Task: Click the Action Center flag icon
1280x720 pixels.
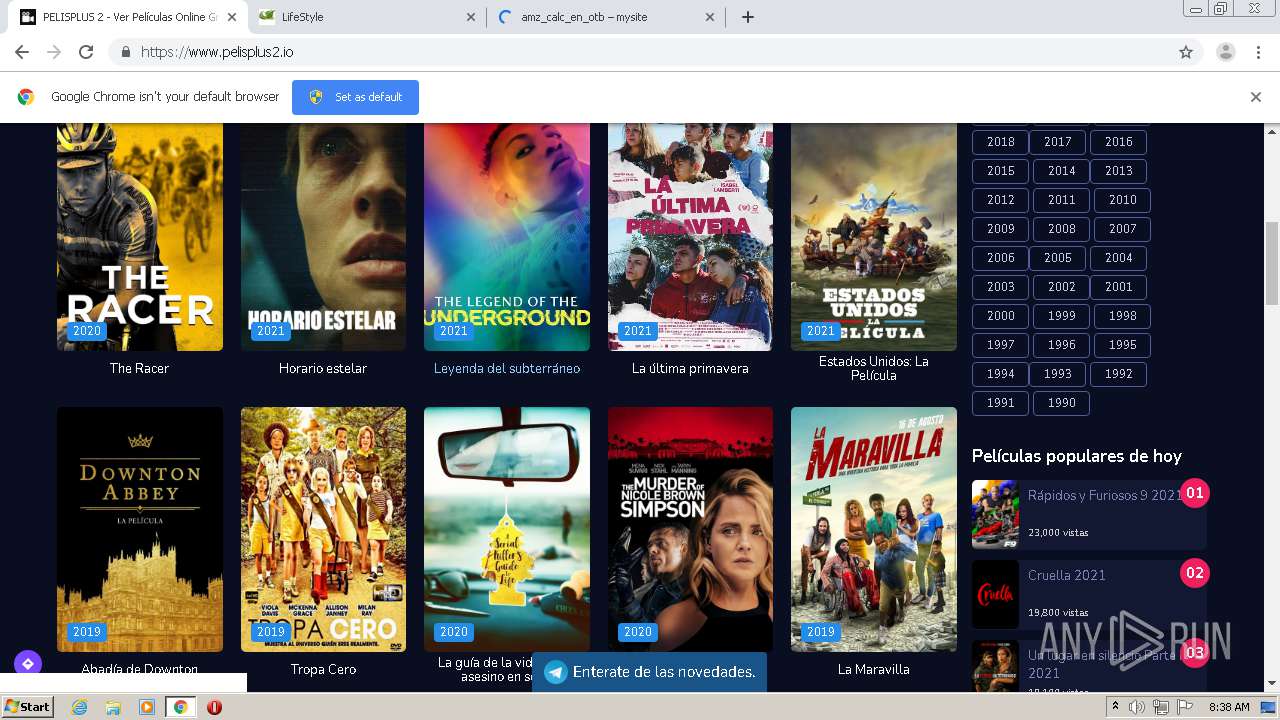Action: (x=1184, y=707)
